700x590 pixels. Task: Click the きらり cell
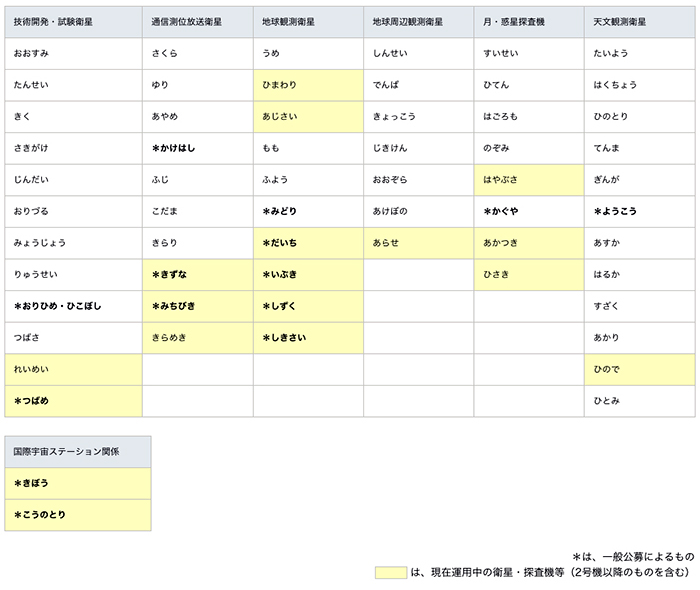point(198,244)
